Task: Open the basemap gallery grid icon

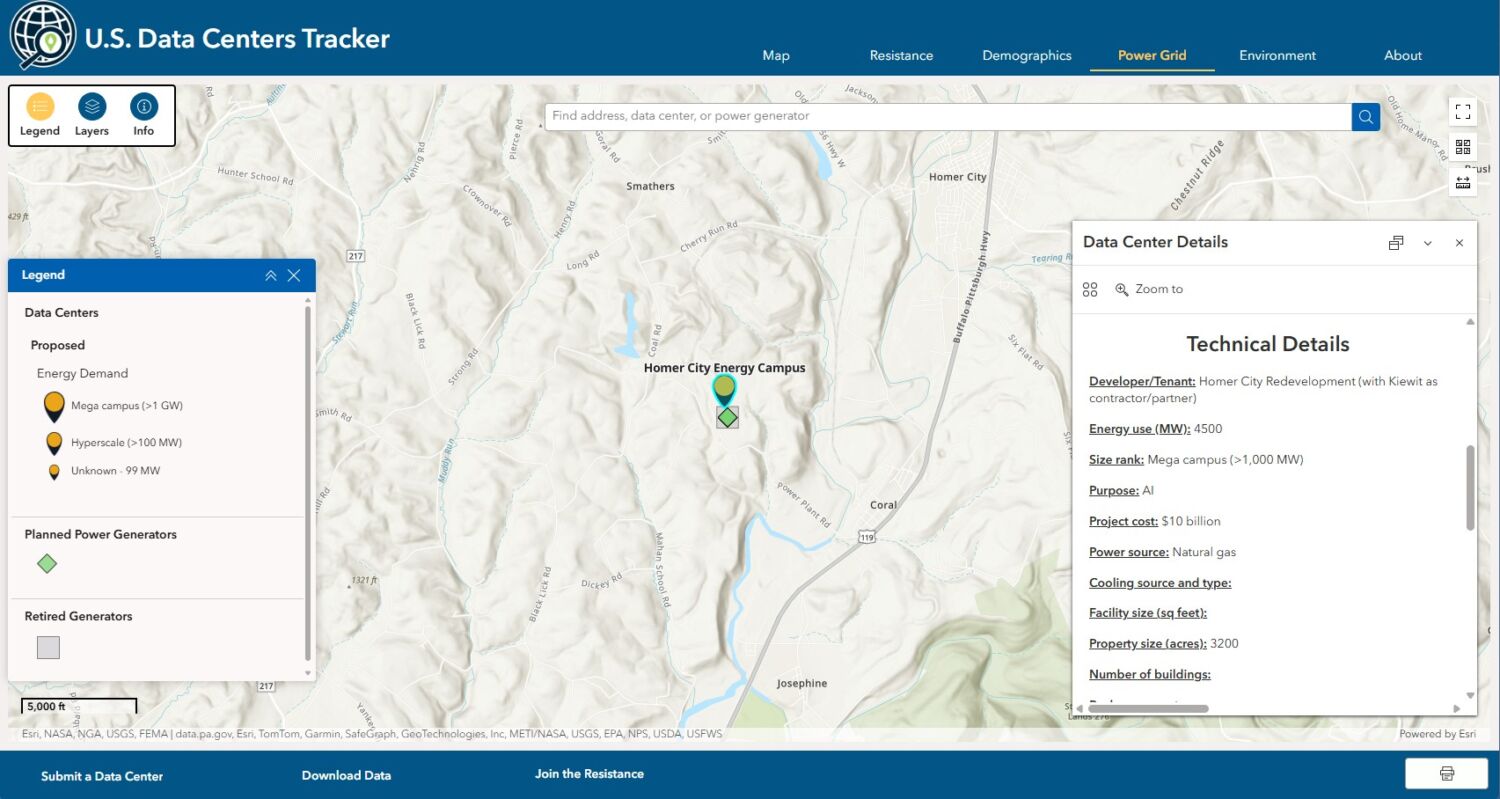Action: point(1463,147)
